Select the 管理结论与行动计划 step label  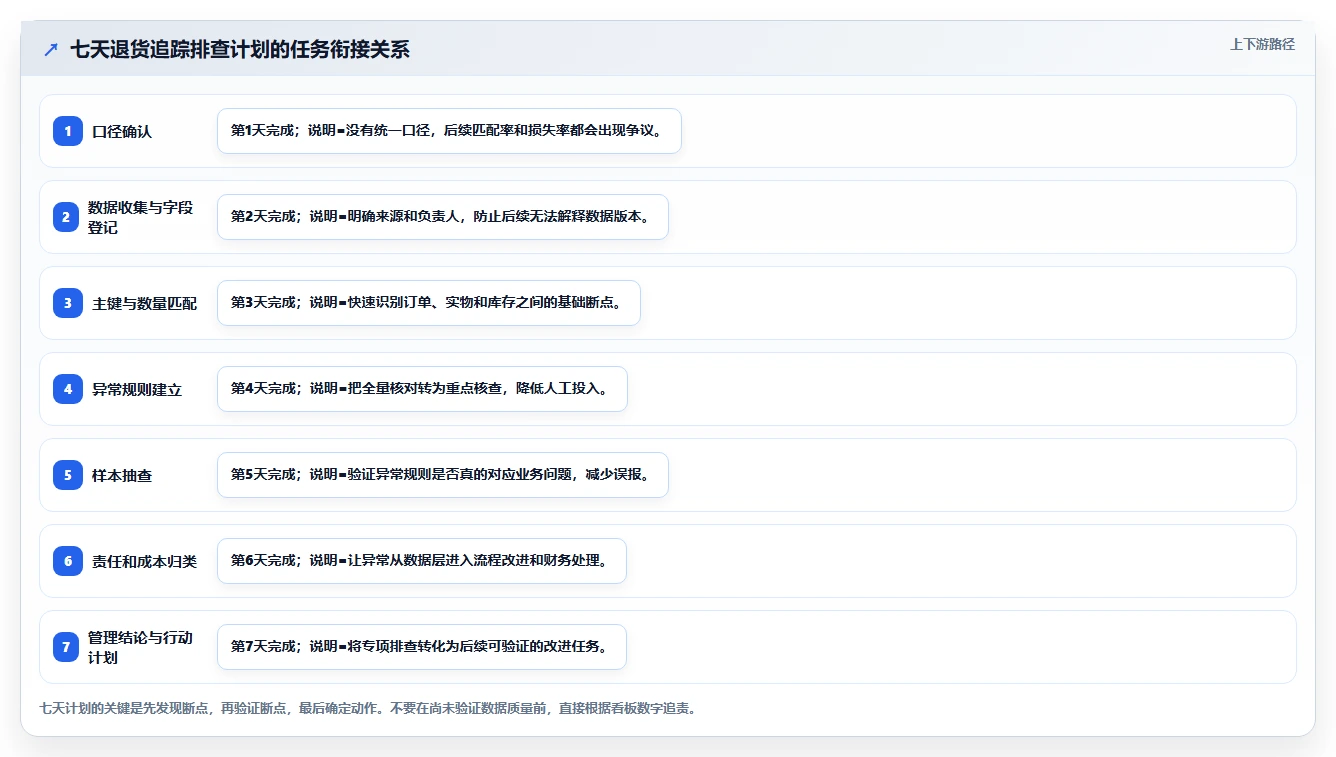coord(141,647)
